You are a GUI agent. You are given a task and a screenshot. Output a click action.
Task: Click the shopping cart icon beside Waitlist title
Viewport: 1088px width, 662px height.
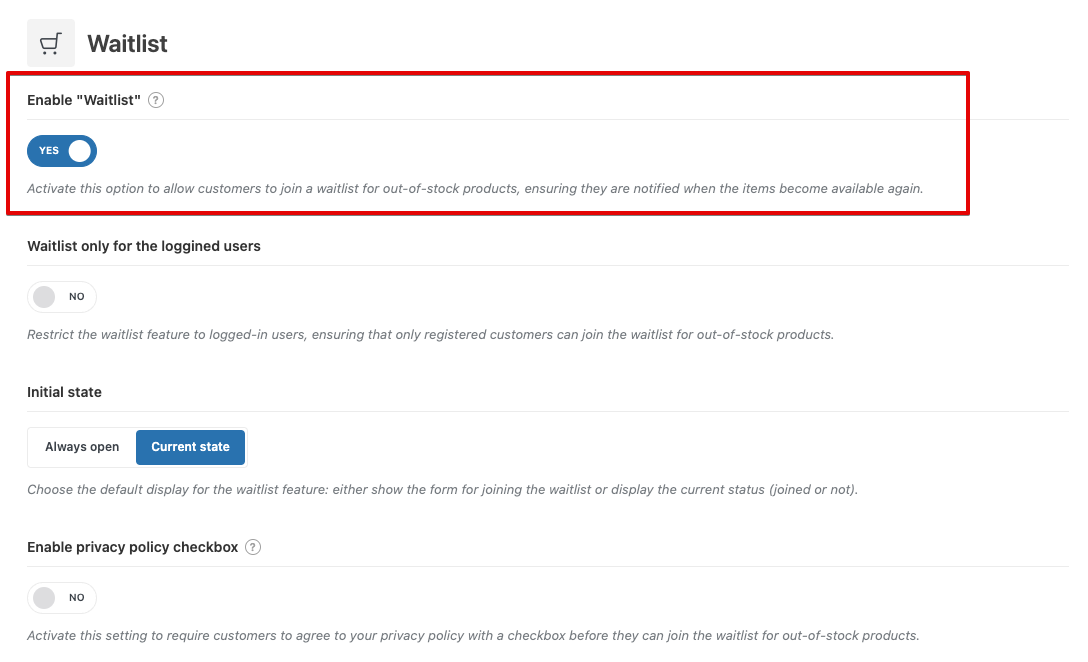coord(50,44)
